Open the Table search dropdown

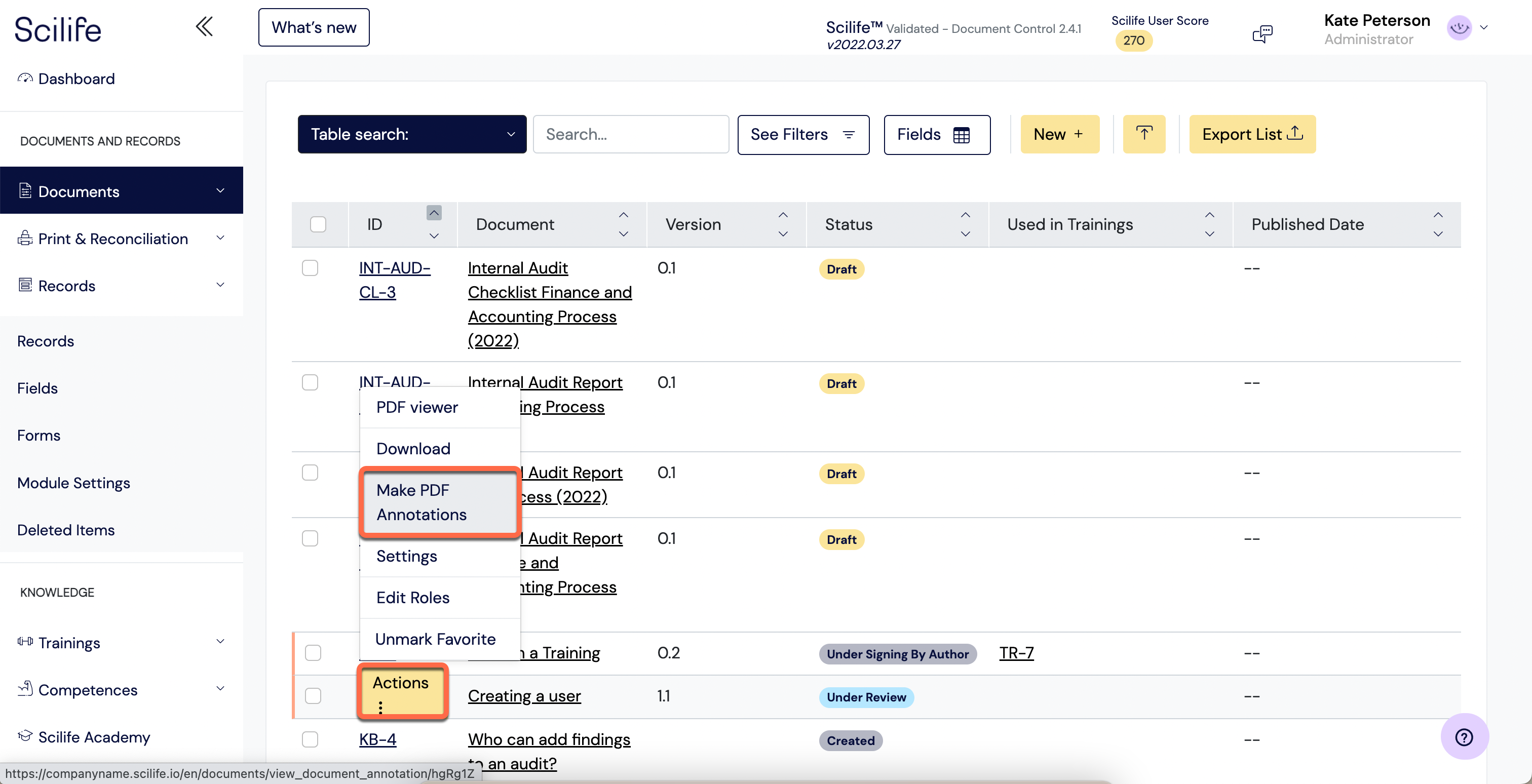[412, 134]
